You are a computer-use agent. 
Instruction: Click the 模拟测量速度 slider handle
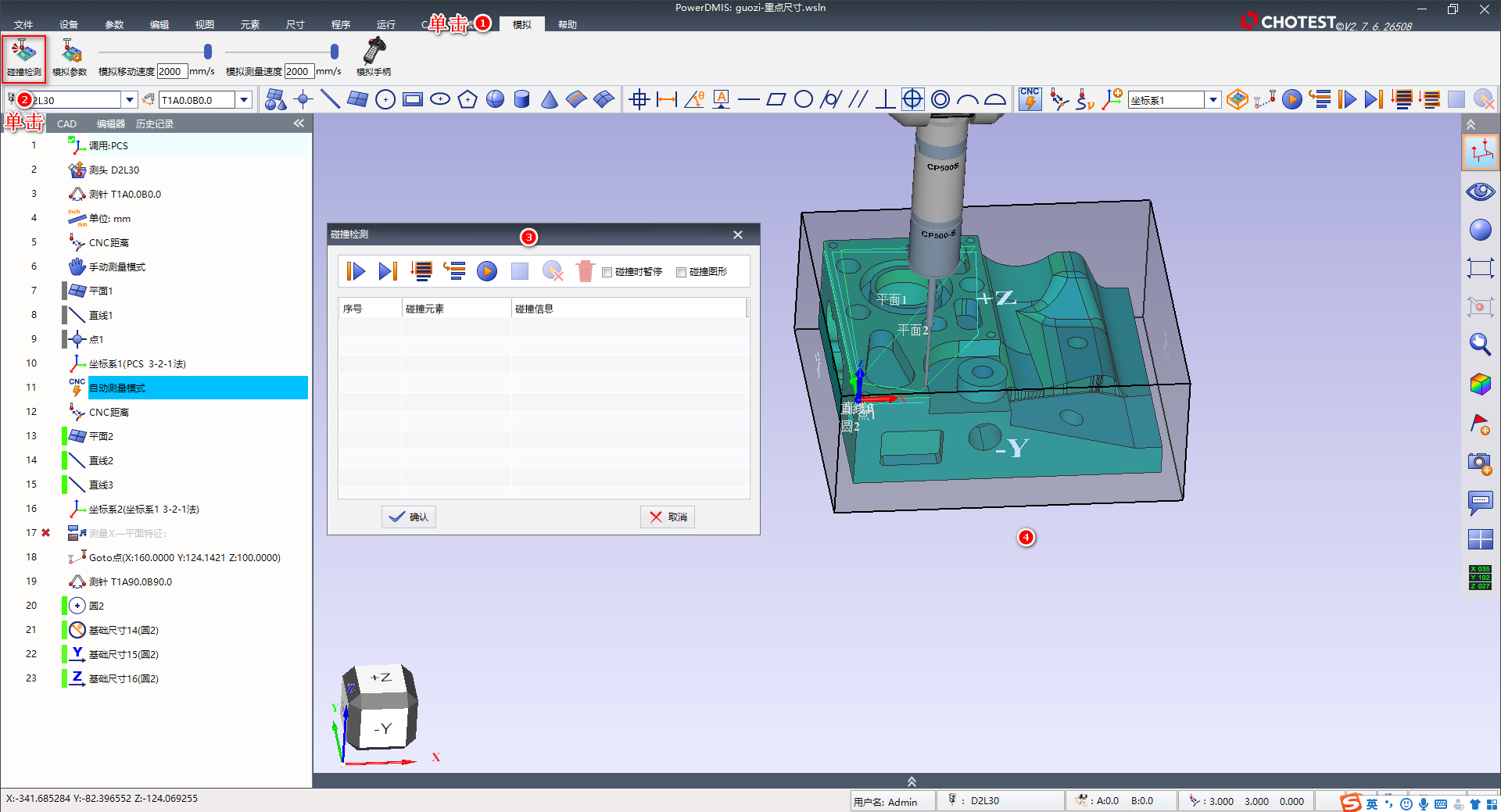(x=335, y=52)
